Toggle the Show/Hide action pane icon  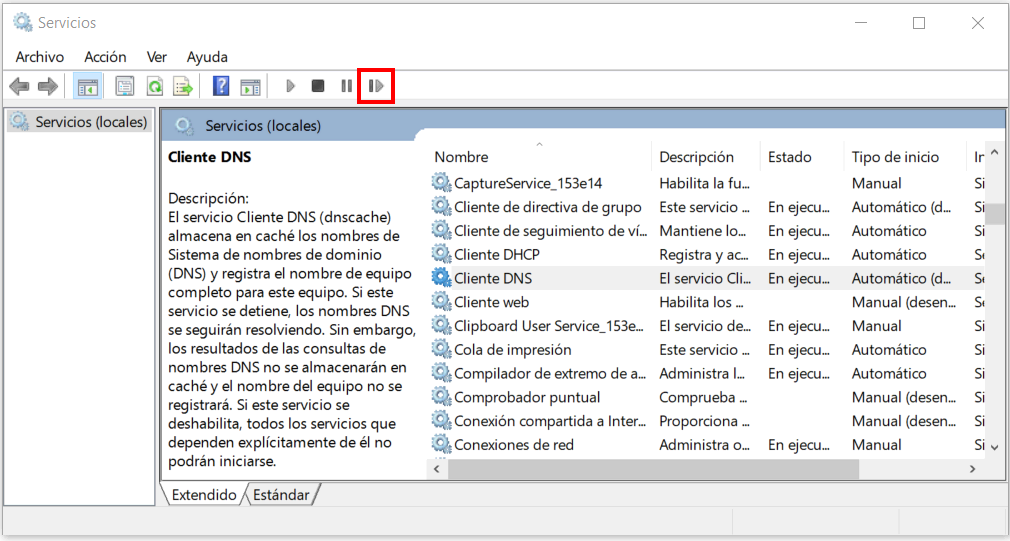coord(250,86)
